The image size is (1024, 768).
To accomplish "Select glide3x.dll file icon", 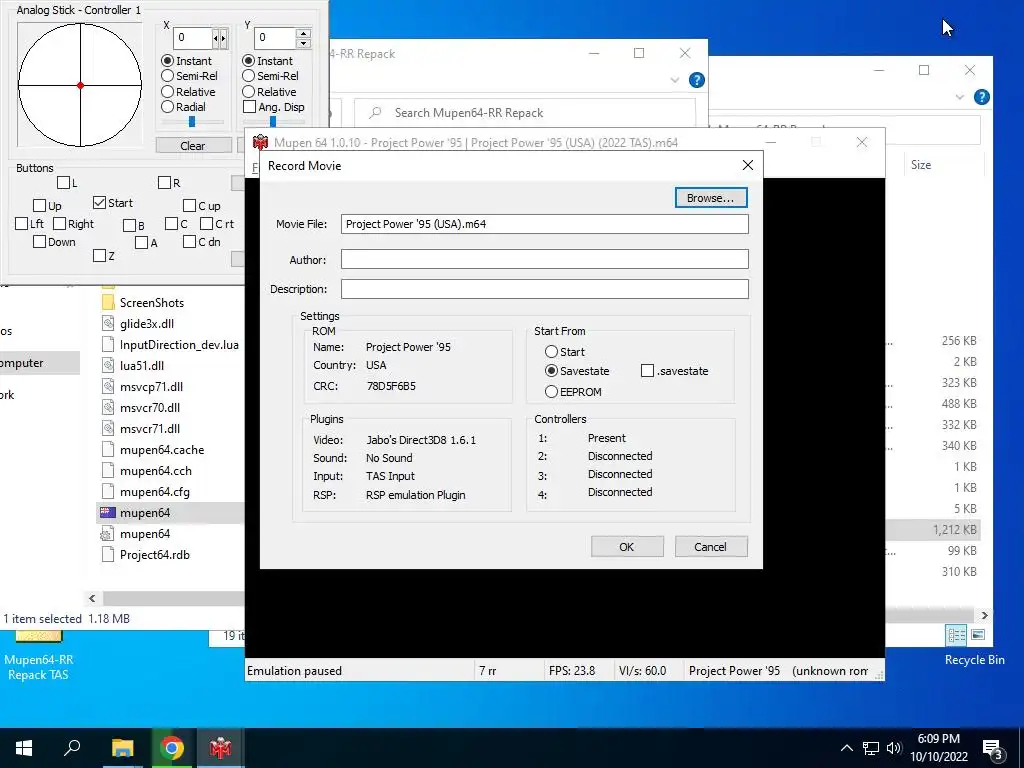I will tap(108, 323).
